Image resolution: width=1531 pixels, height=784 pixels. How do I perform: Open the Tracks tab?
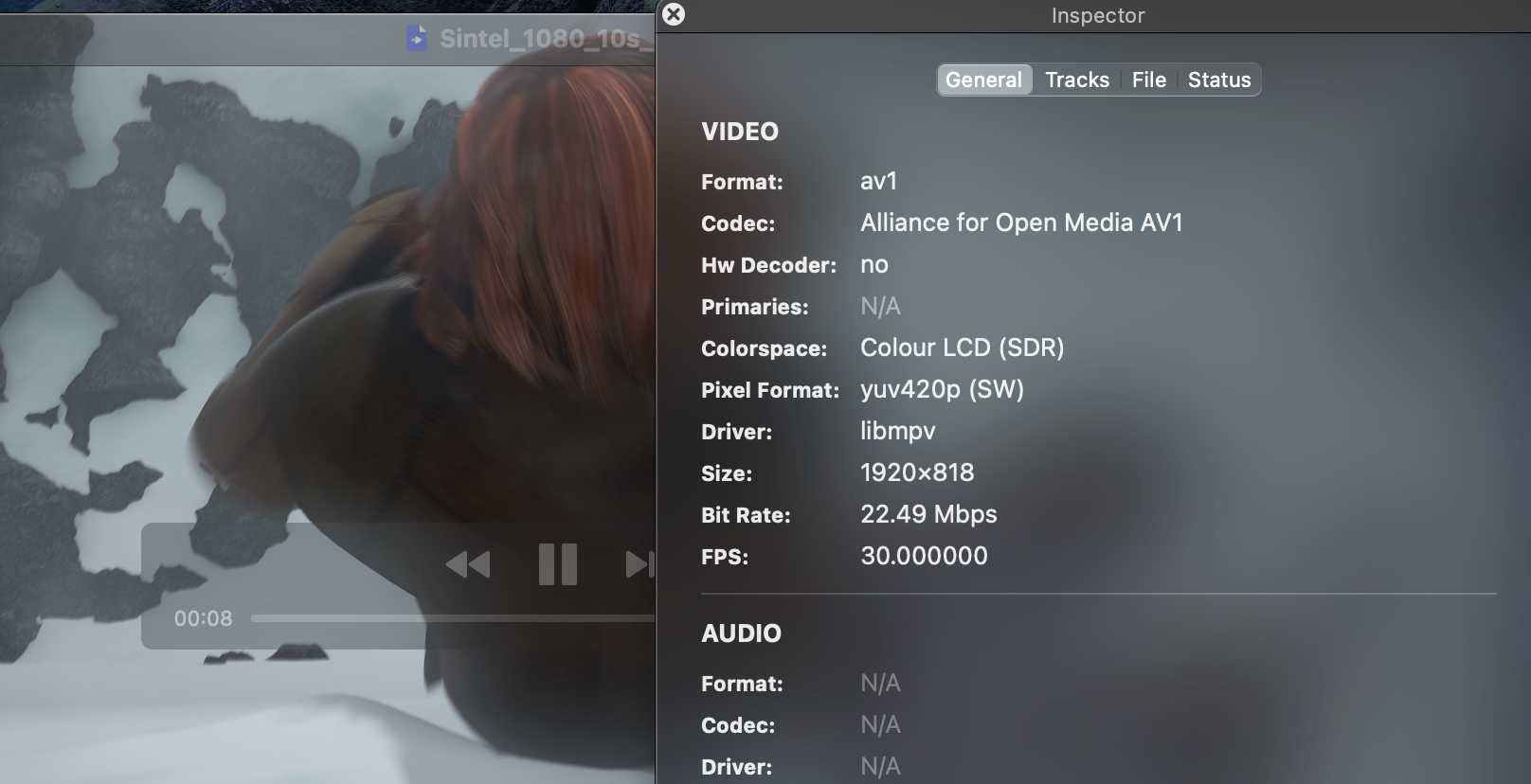click(1077, 80)
